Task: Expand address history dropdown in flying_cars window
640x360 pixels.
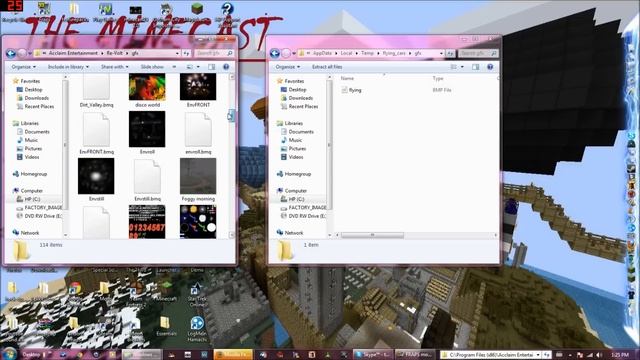Action: pyautogui.click(x=442, y=53)
